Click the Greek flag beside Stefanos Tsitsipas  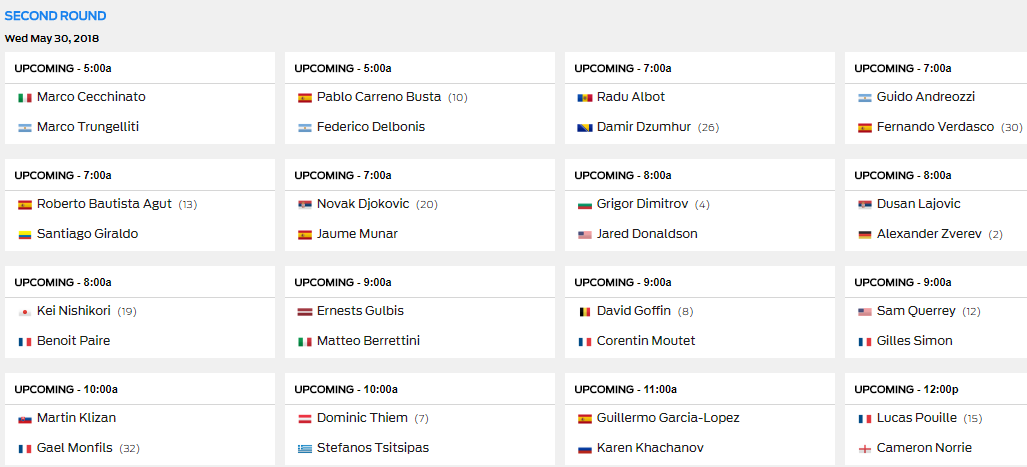coord(305,449)
